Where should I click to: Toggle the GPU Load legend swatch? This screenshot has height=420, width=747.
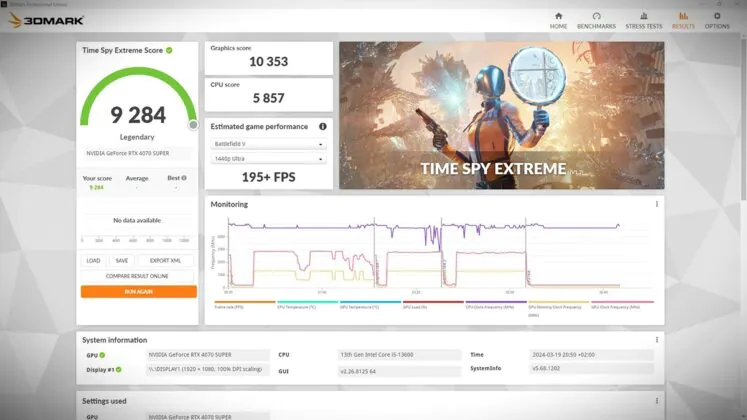pyautogui.click(x=433, y=302)
